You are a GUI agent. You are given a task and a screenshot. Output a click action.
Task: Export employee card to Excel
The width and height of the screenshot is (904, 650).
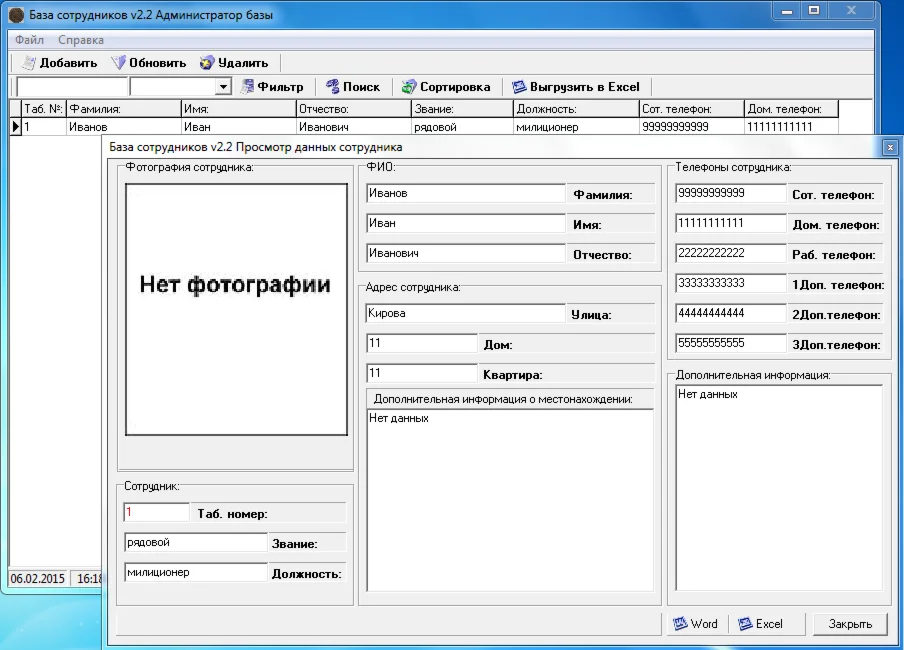tap(760, 623)
